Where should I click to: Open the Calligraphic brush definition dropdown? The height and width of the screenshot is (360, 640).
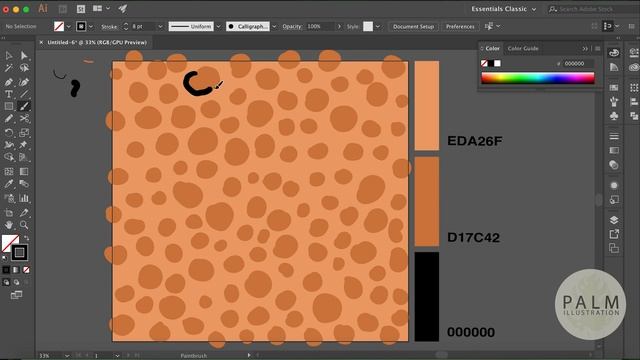tap(274, 27)
